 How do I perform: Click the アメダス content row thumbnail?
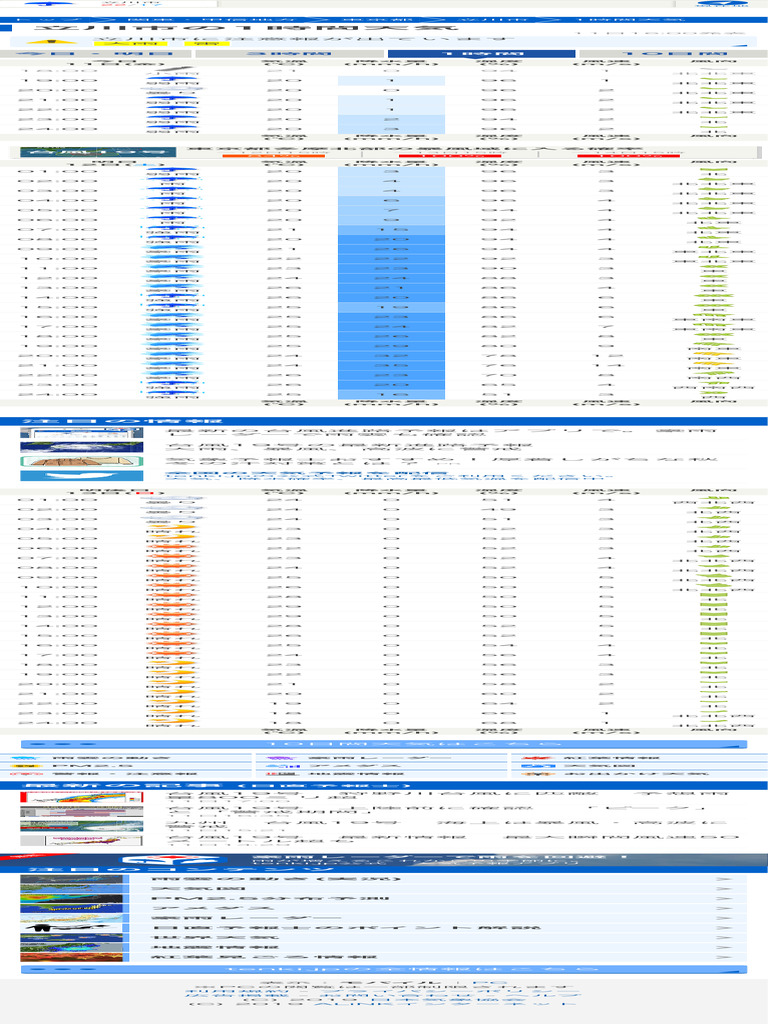coord(71,908)
